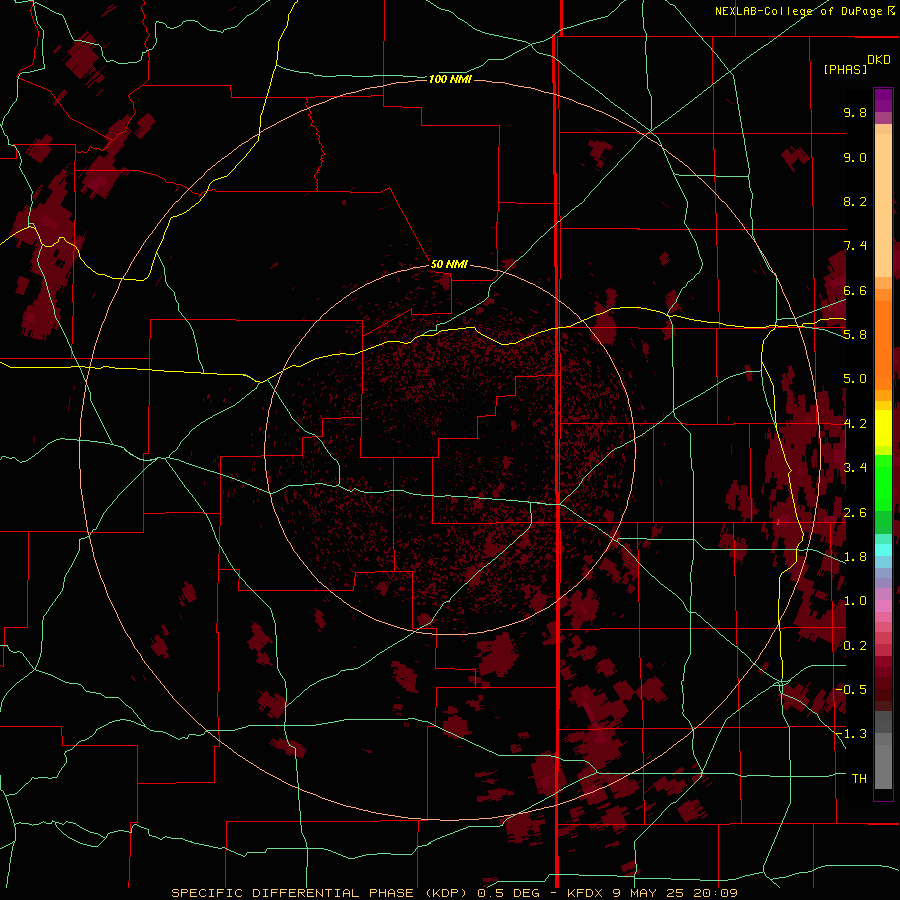Viewport: 900px width, 900px height.
Task: Click the [PHAS] label near the legend
Action: tap(845, 69)
